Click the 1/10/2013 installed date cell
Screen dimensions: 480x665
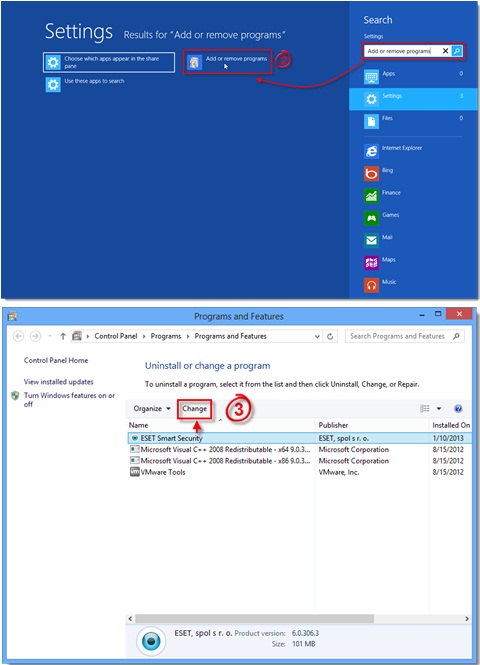[x=448, y=438]
